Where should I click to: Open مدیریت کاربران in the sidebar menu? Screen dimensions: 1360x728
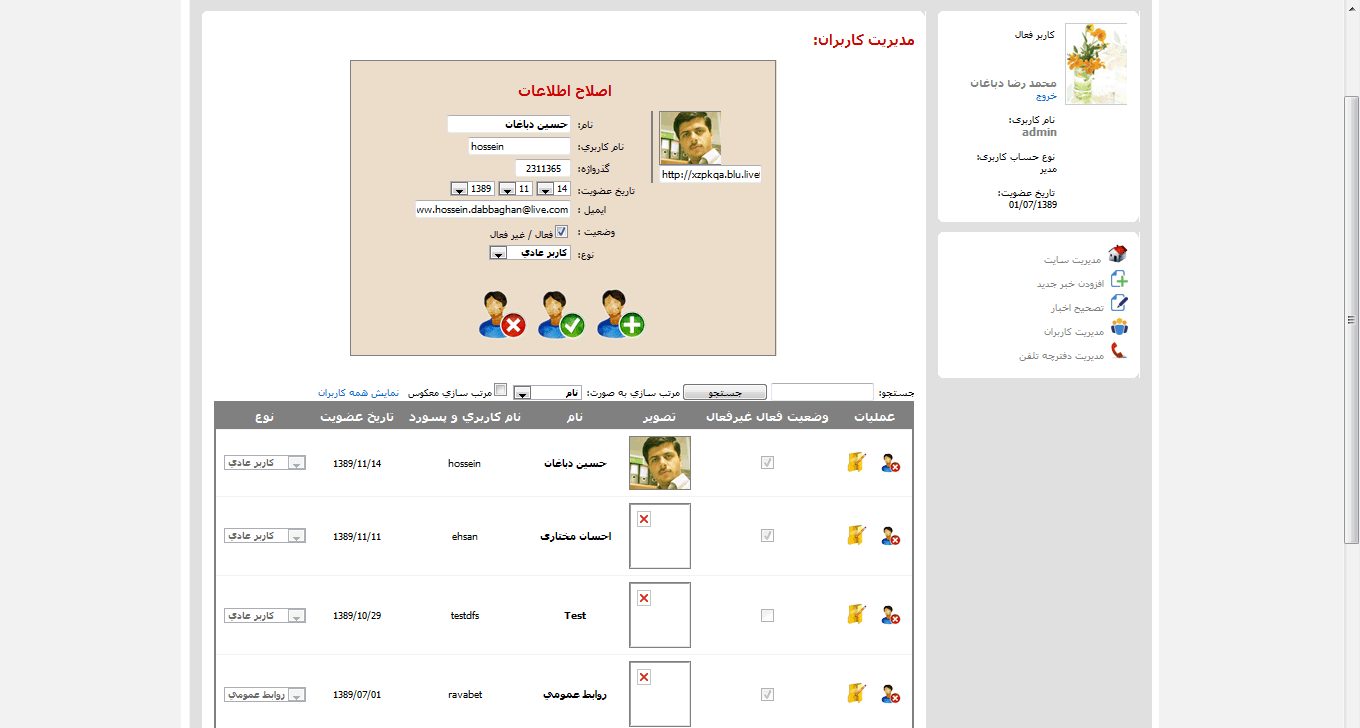pos(1074,331)
